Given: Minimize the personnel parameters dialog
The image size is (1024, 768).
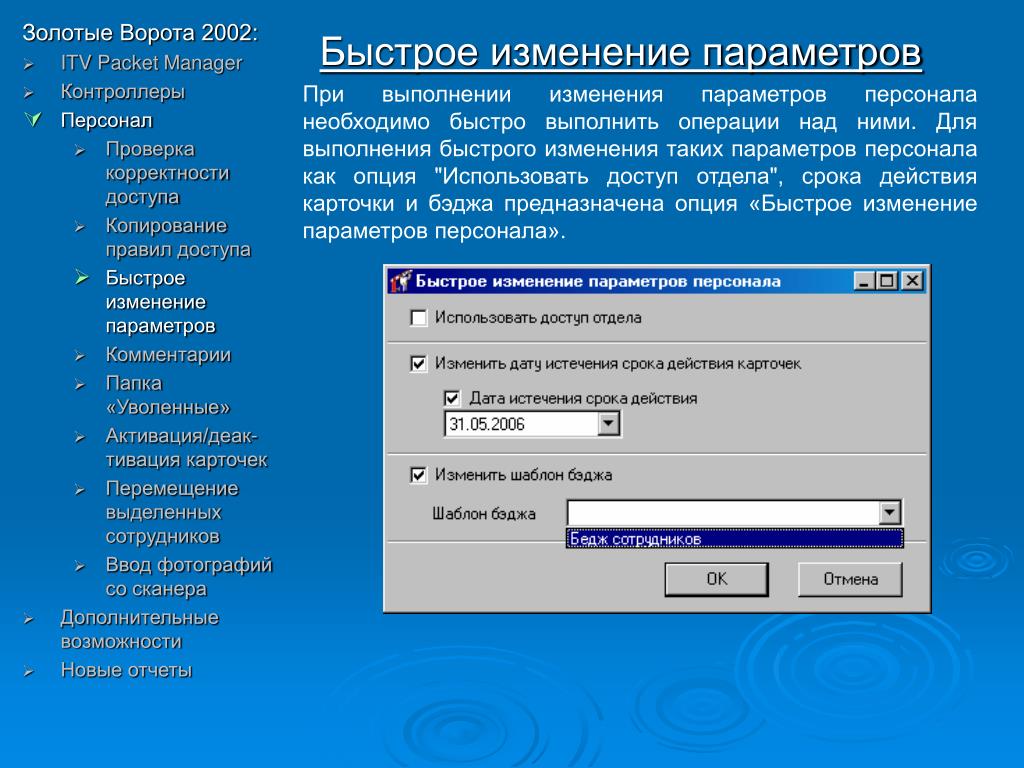Looking at the screenshot, I should pyautogui.click(x=864, y=281).
